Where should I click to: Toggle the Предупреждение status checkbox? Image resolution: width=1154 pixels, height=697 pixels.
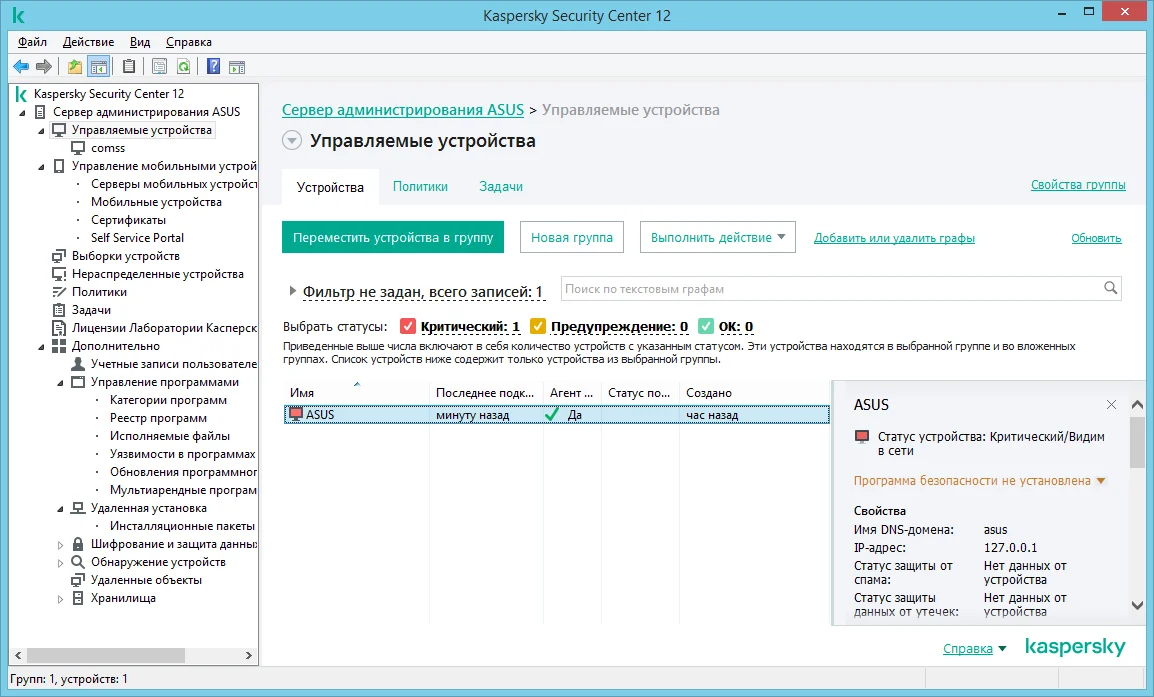click(538, 326)
